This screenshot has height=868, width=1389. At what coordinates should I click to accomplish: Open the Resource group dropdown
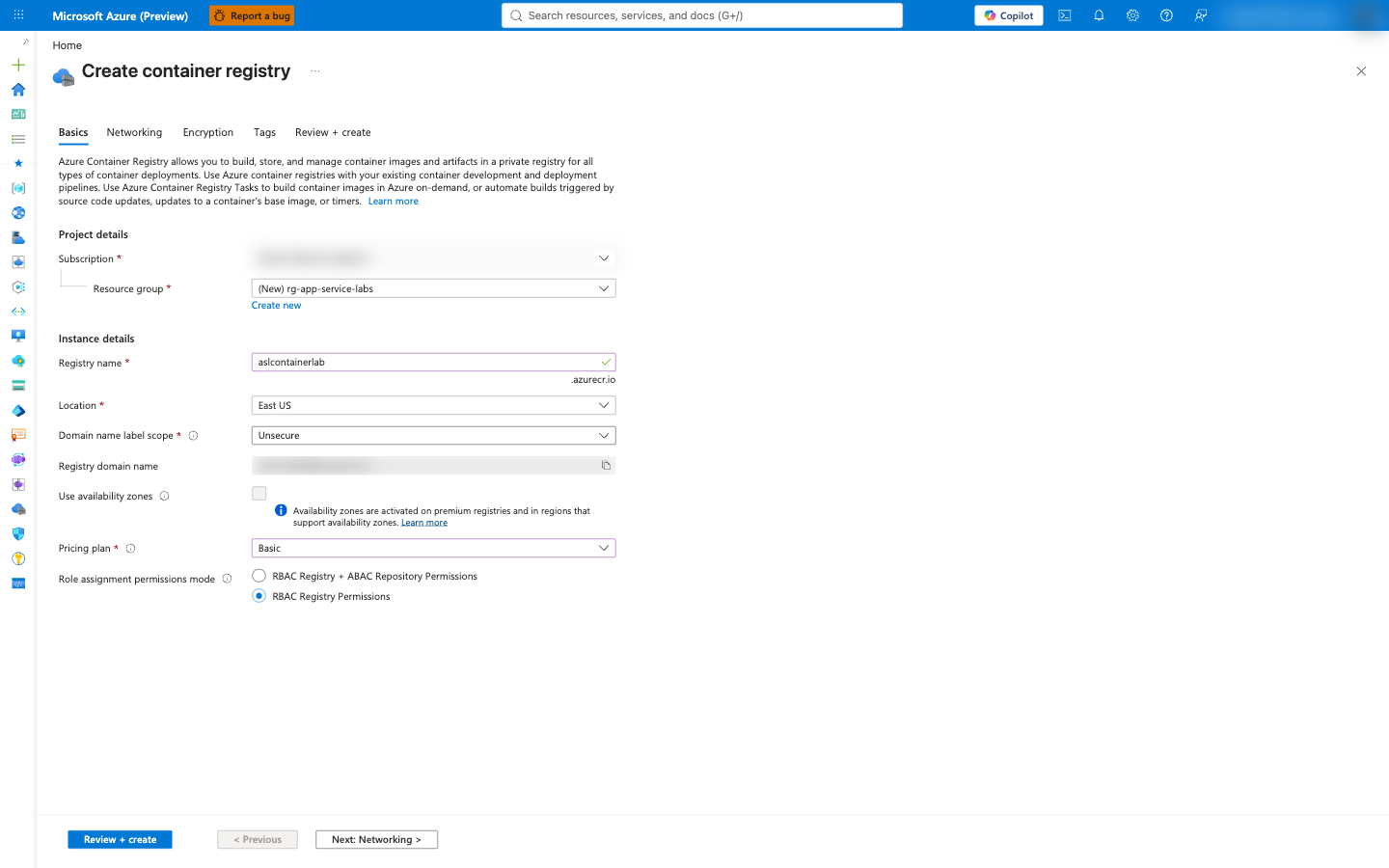point(433,288)
